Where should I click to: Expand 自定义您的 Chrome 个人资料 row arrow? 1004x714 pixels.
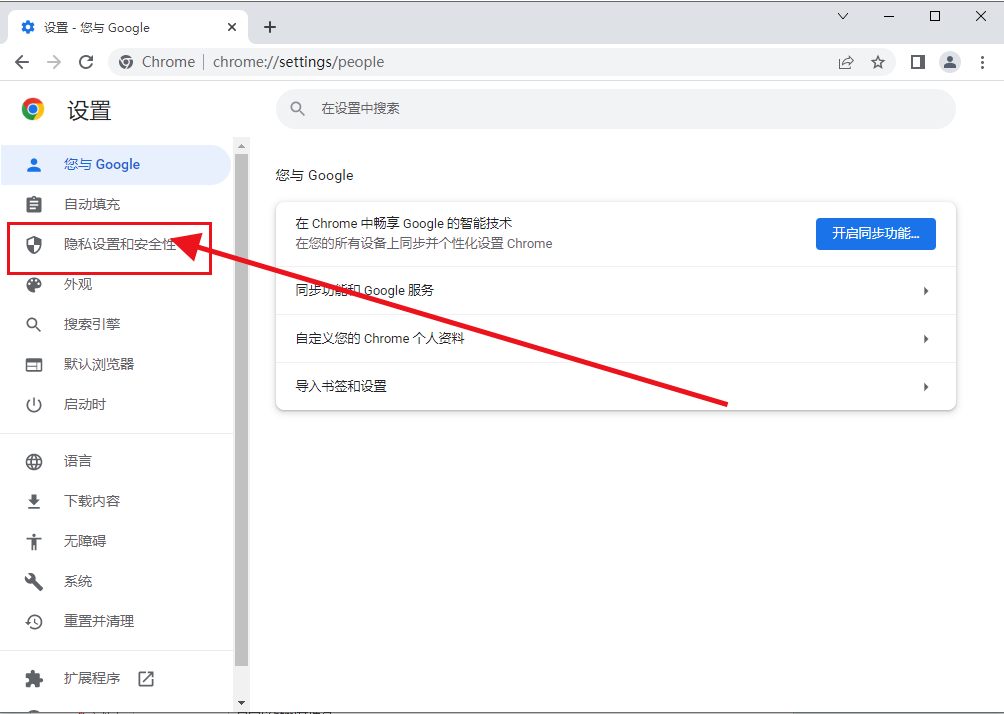(x=926, y=339)
